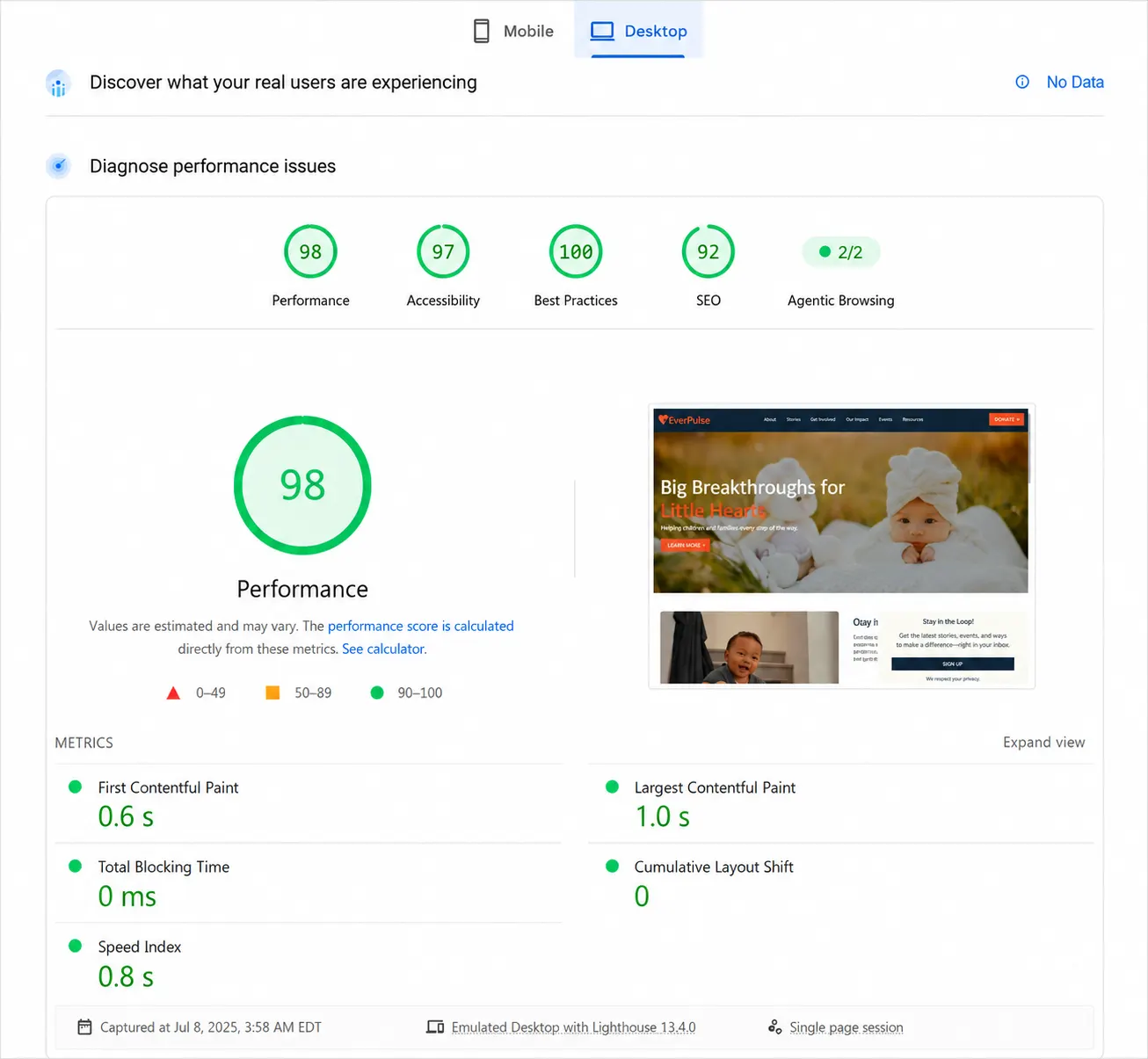1148x1059 pixels.
Task: Click the info icon beside No Data
Action: (1022, 82)
